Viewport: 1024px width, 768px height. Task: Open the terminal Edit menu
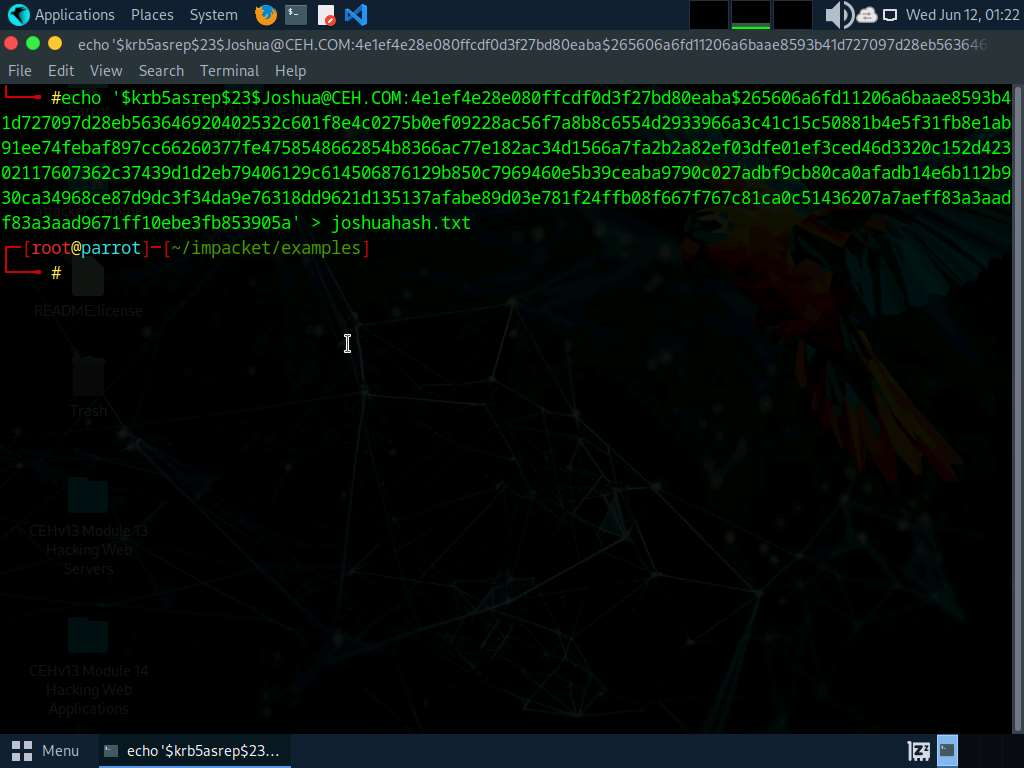click(61, 71)
